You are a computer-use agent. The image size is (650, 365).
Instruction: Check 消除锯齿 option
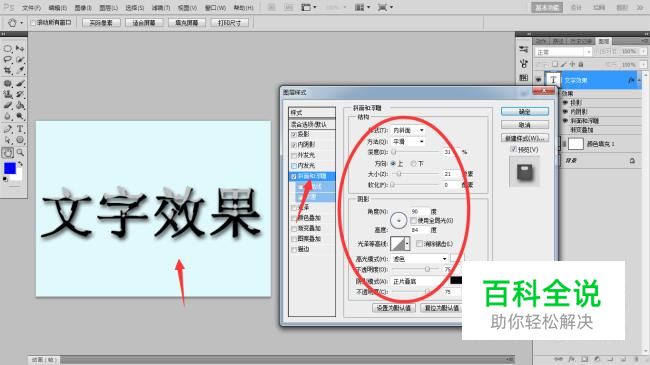click(x=419, y=243)
